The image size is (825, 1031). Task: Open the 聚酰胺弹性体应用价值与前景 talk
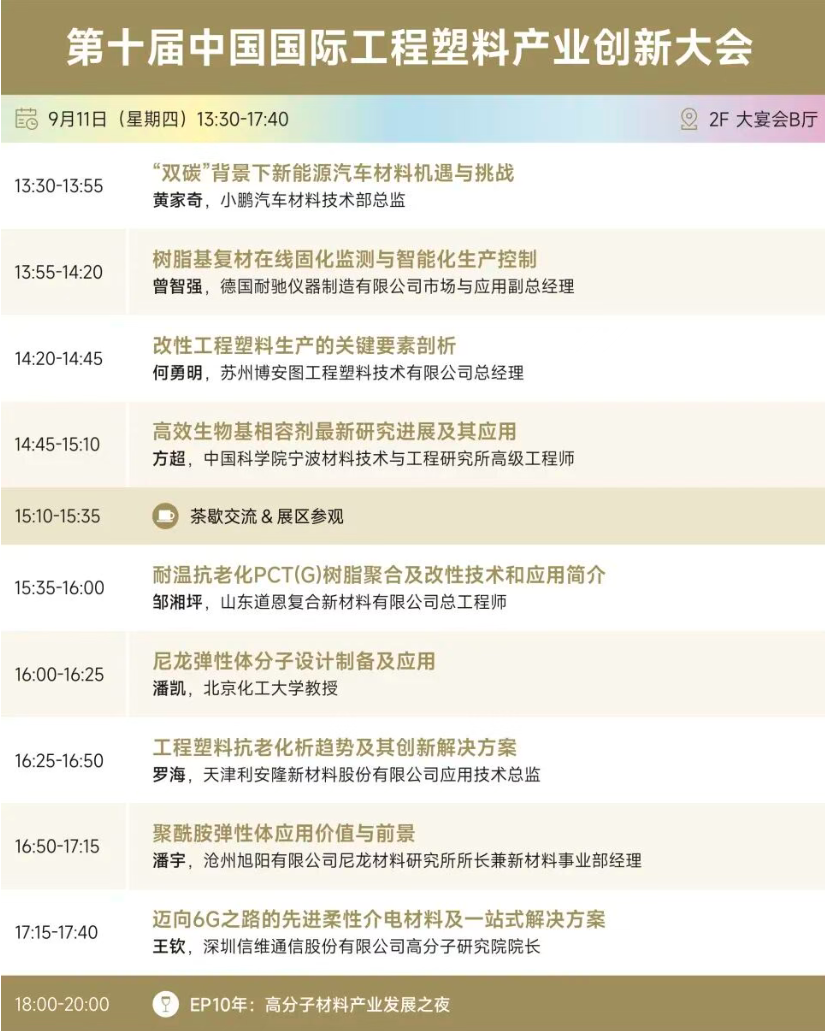(284, 833)
